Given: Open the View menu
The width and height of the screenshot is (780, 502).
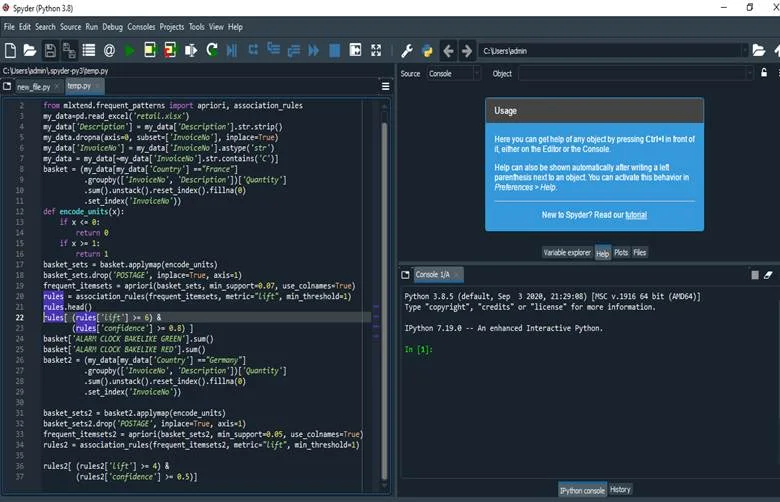Looking at the screenshot, I should [x=216, y=27].
